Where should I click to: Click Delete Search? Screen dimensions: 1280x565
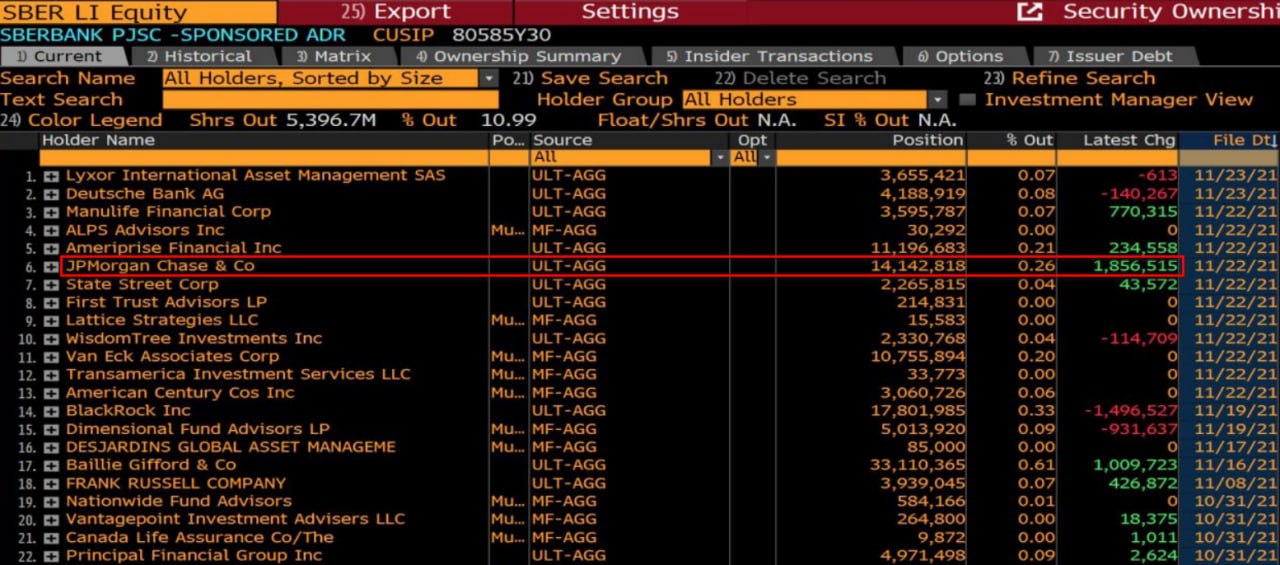click(800, 78)
